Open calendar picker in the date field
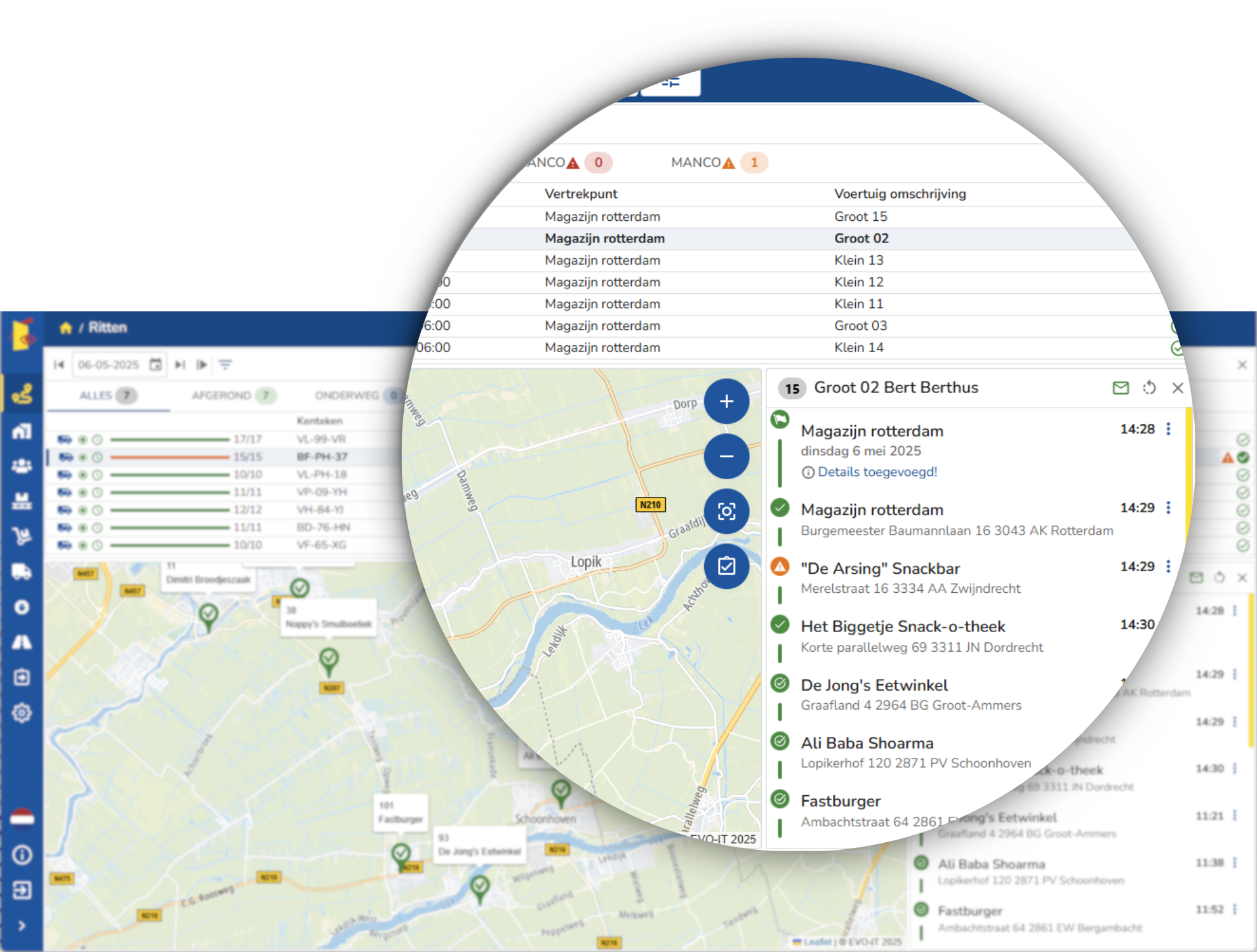This screenshot has width=1257, height=952. click(x=156, y=364)
